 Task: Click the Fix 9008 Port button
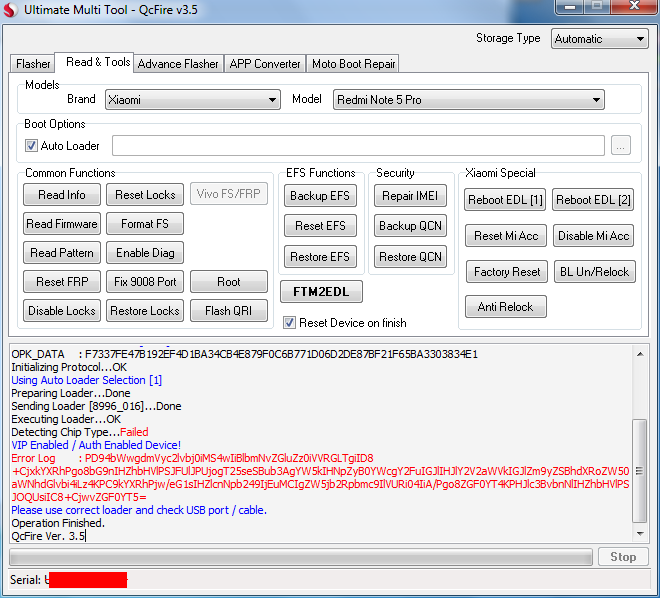click(145, 282)
